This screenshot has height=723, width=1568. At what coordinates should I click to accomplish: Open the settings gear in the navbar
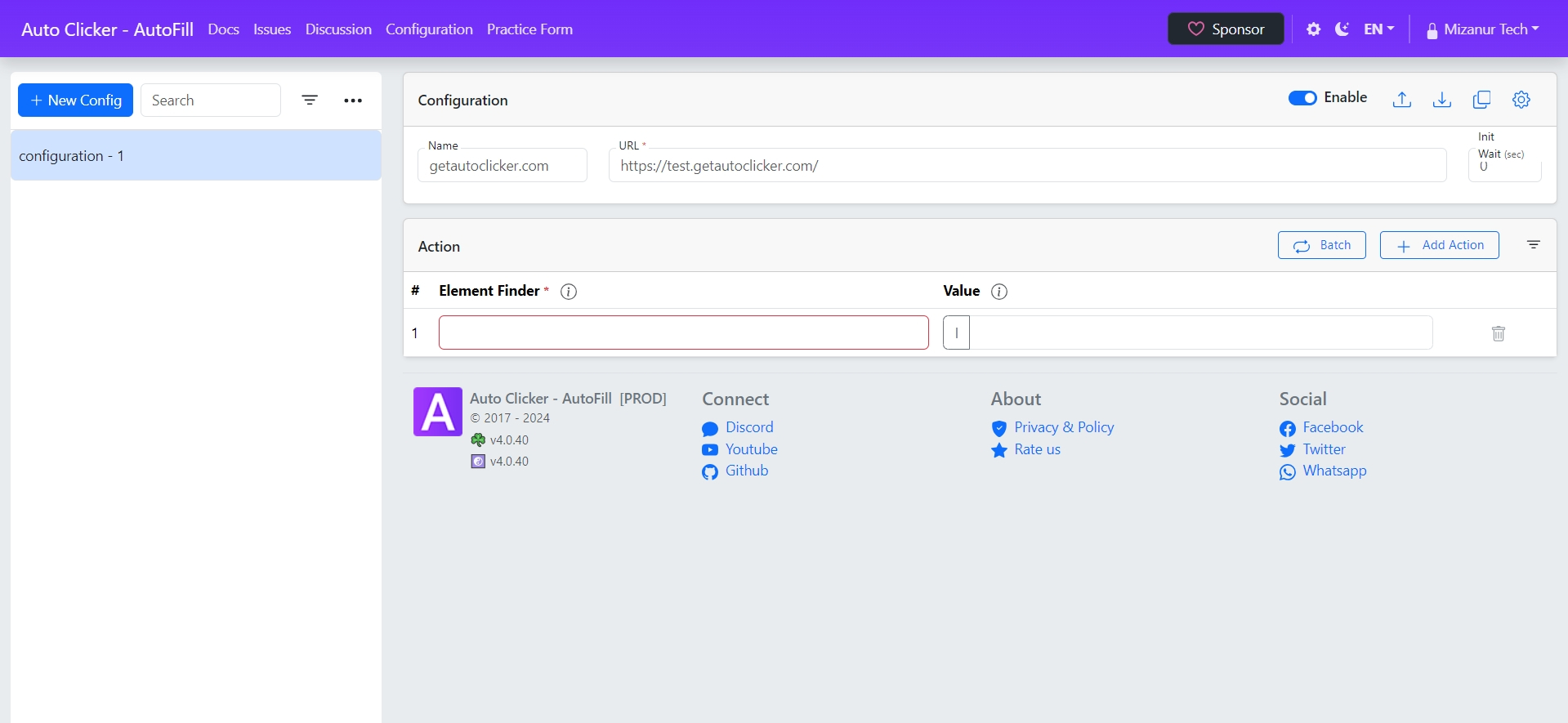1313,29
